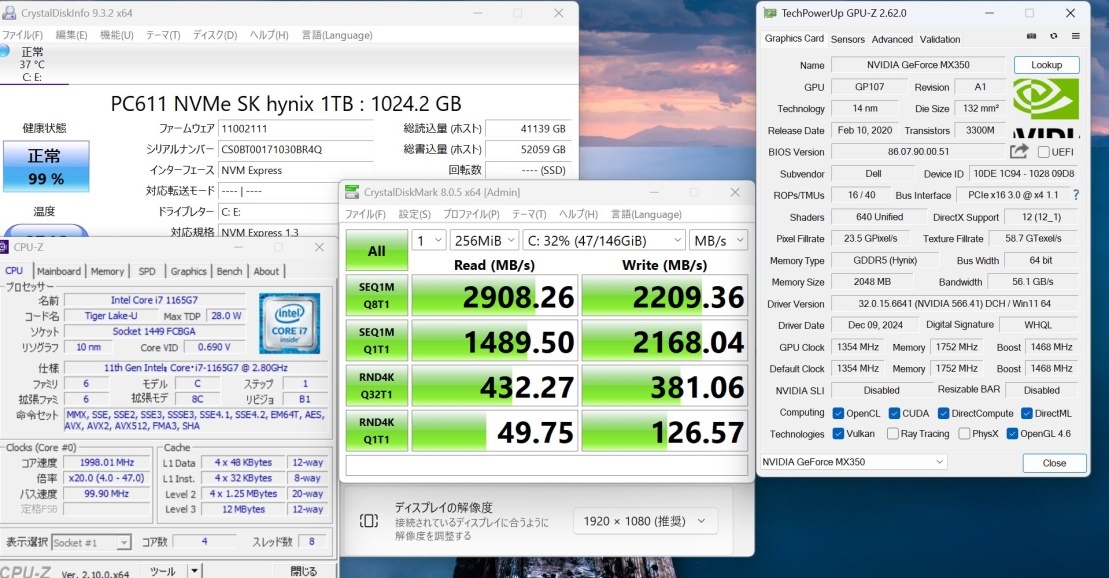
Task: Click the Intel Core i7 logo badge
Action: 289,323
